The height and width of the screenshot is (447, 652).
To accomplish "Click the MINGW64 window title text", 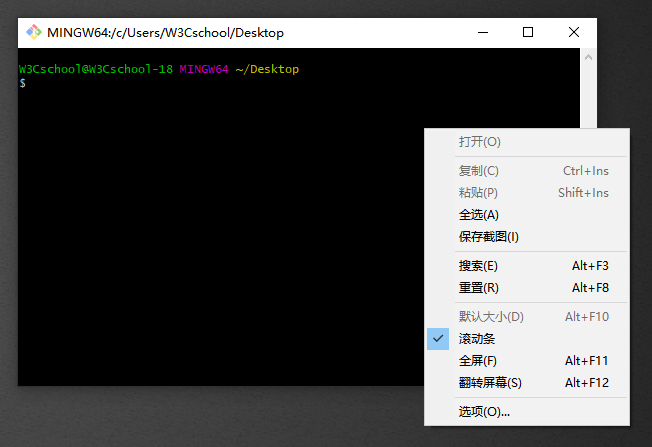I will click(x=165, y=33).
